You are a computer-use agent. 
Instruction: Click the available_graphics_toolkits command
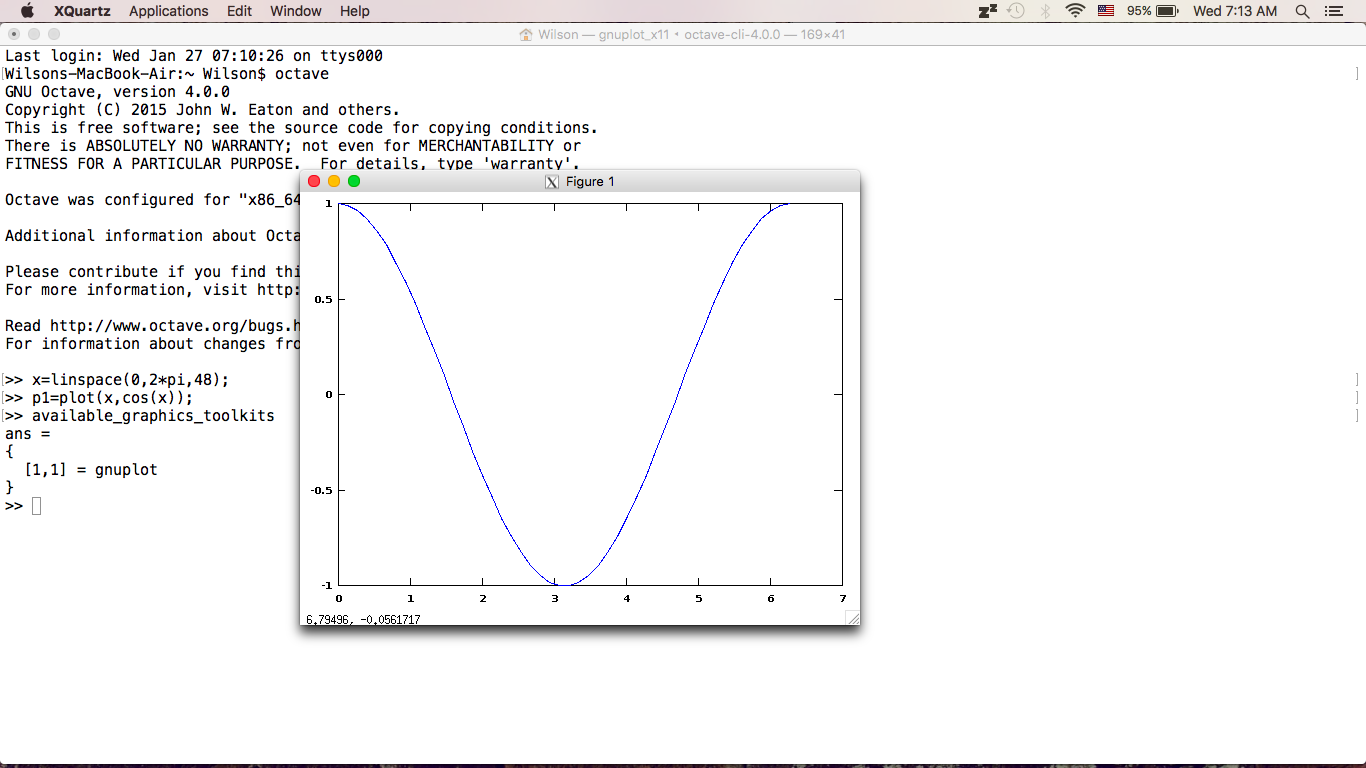[x=153, y=416]
